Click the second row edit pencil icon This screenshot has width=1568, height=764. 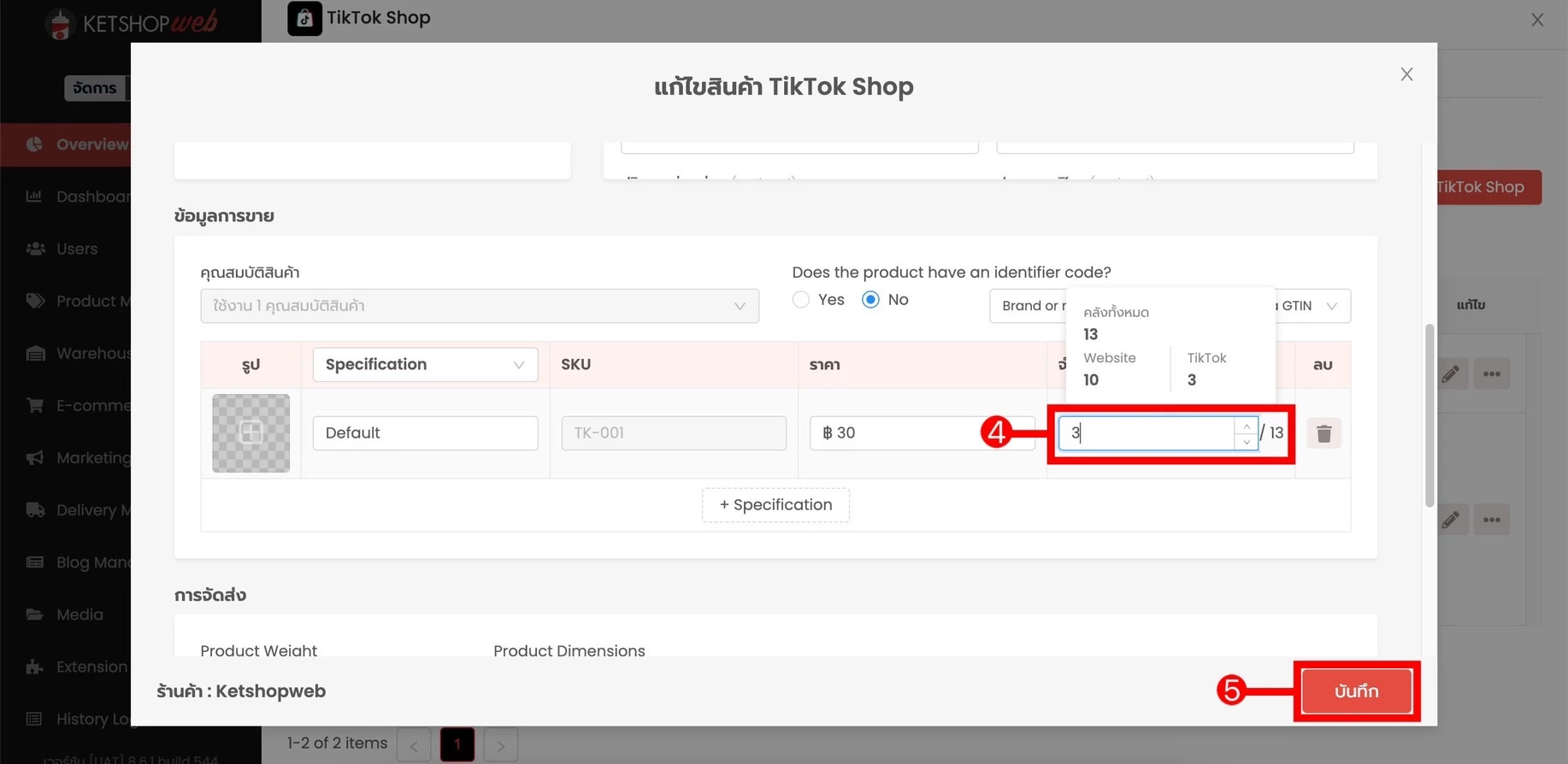pos(1451,520)
